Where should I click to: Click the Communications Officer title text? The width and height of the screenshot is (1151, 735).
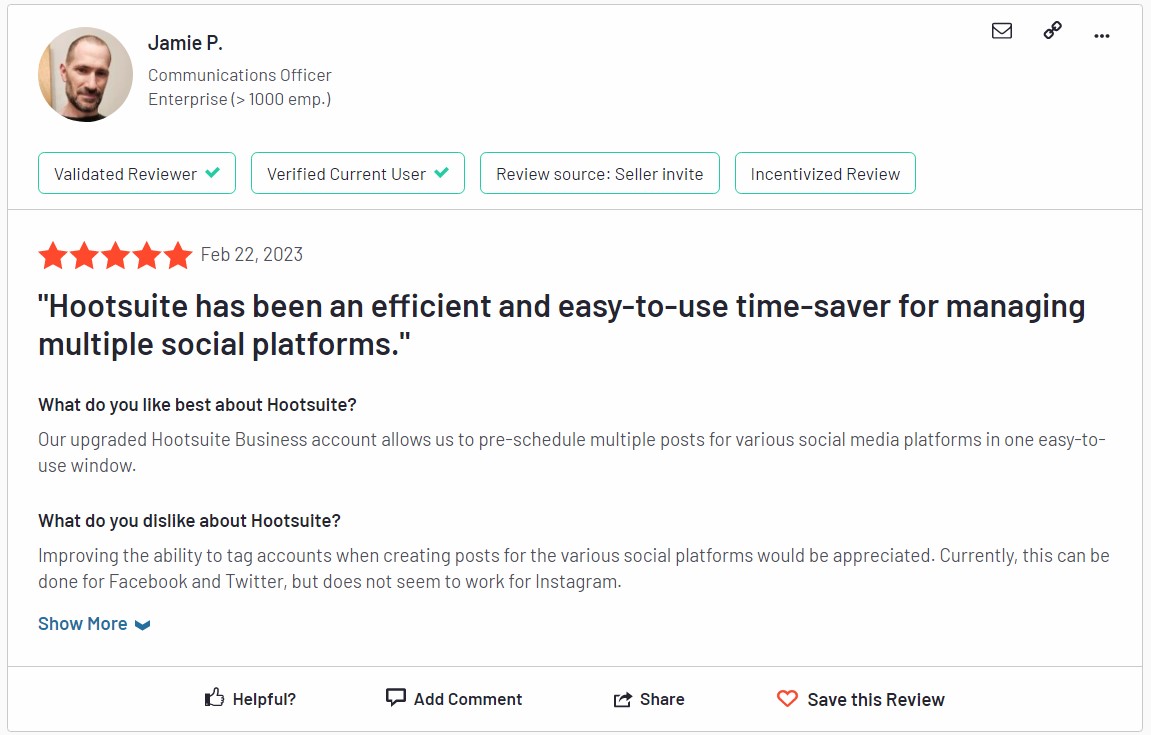pos(239,75)
